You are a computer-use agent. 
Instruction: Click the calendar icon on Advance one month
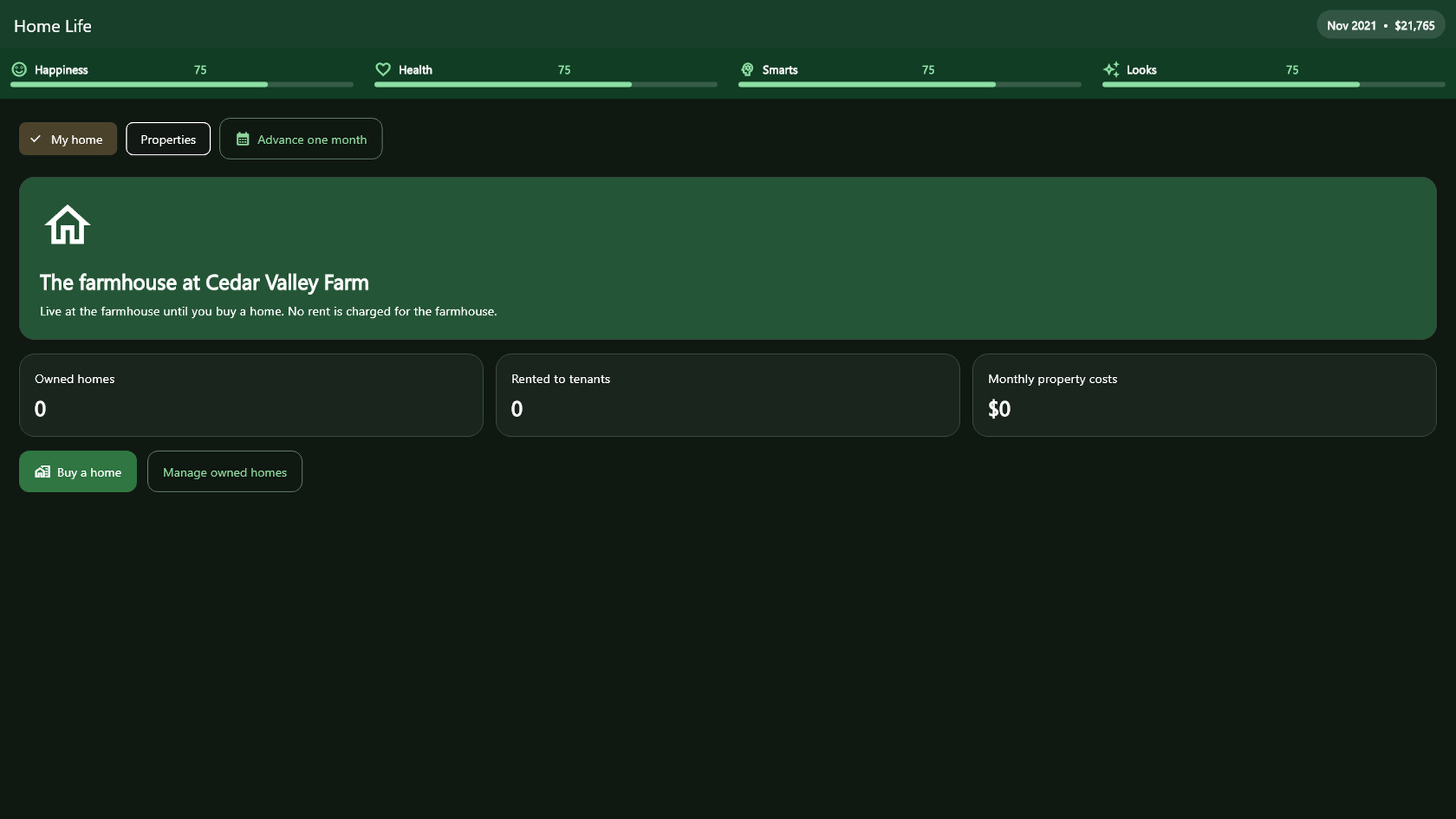coord(243,139)
